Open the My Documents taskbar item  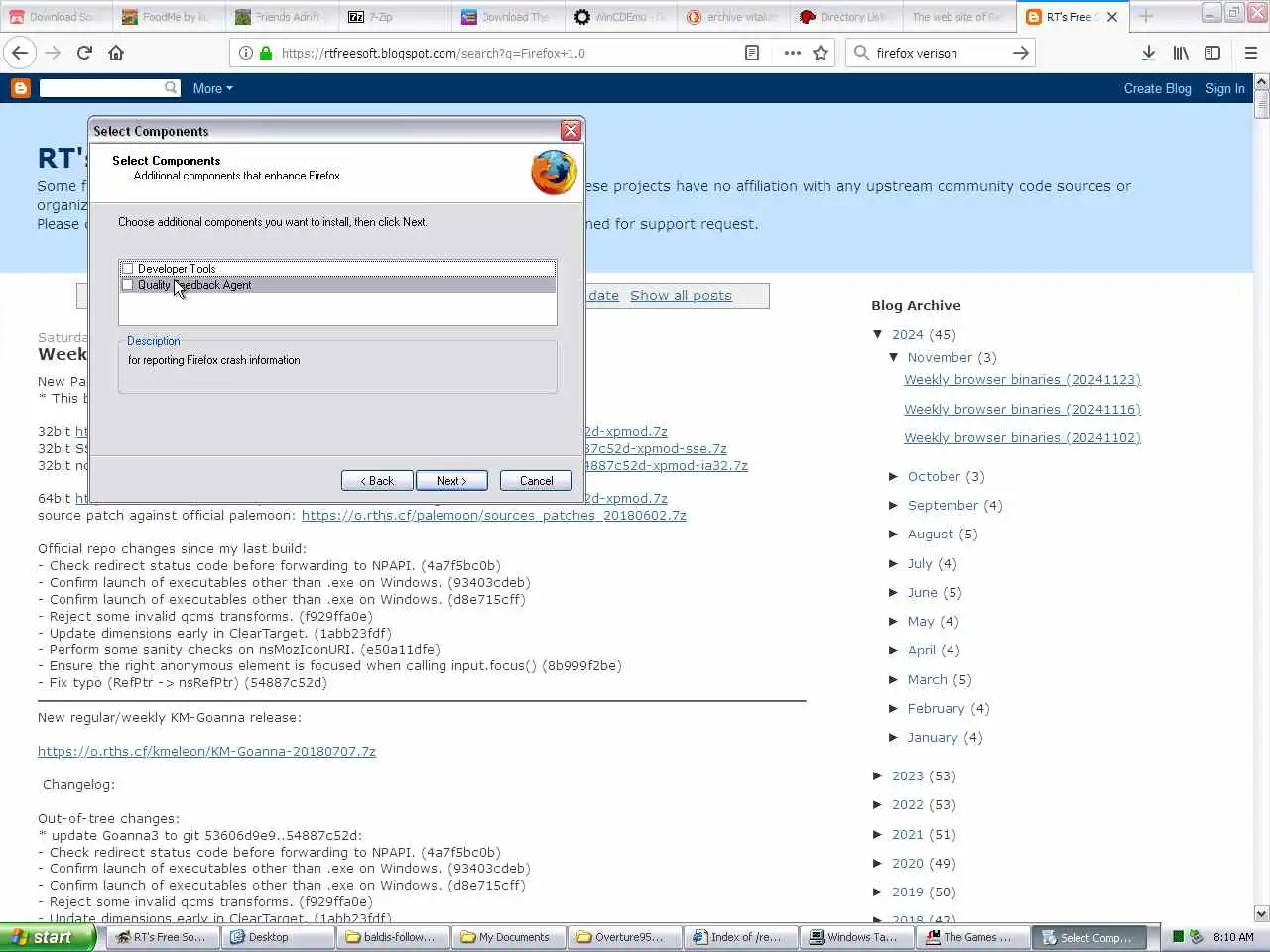(508, 937)
